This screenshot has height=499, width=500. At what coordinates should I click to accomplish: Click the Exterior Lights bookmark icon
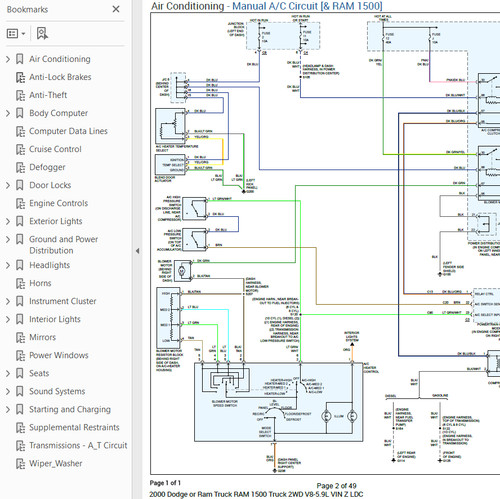(20, 221)
